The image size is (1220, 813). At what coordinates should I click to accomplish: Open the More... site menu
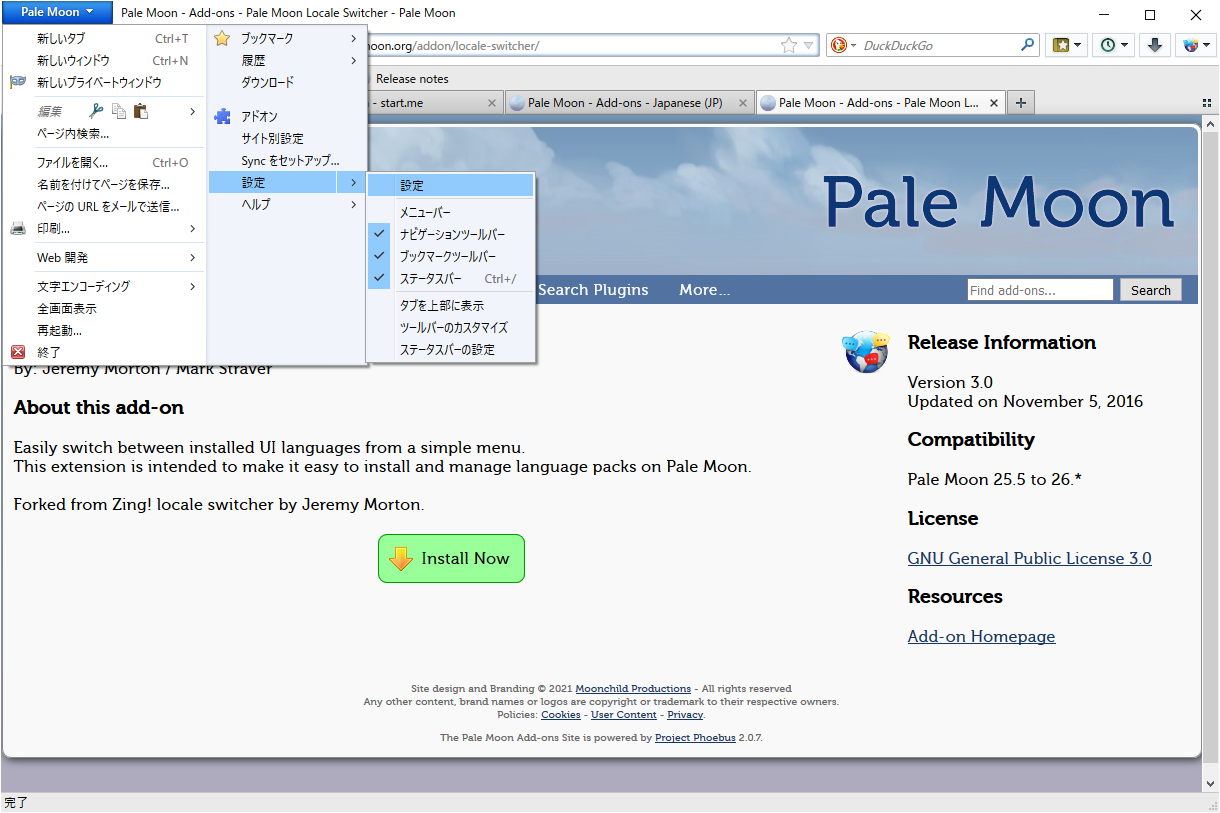pos(705,290)
